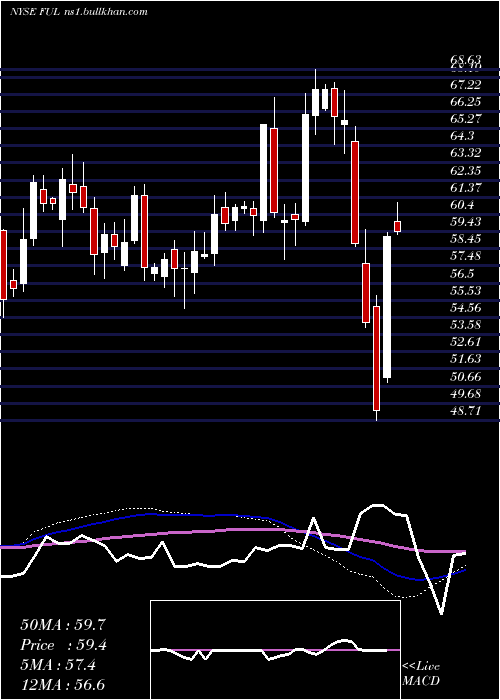
Task: Select the 55.53 price level
Action: coord(465,291)
